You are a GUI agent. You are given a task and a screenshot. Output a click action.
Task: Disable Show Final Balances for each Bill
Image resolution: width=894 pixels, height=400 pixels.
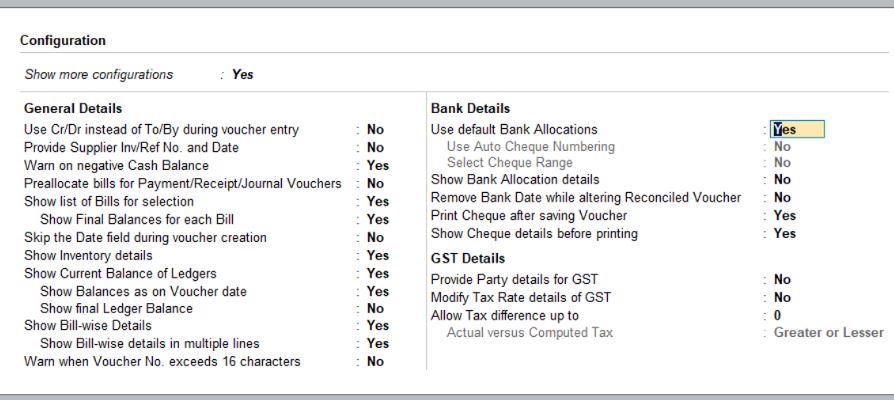377,220
